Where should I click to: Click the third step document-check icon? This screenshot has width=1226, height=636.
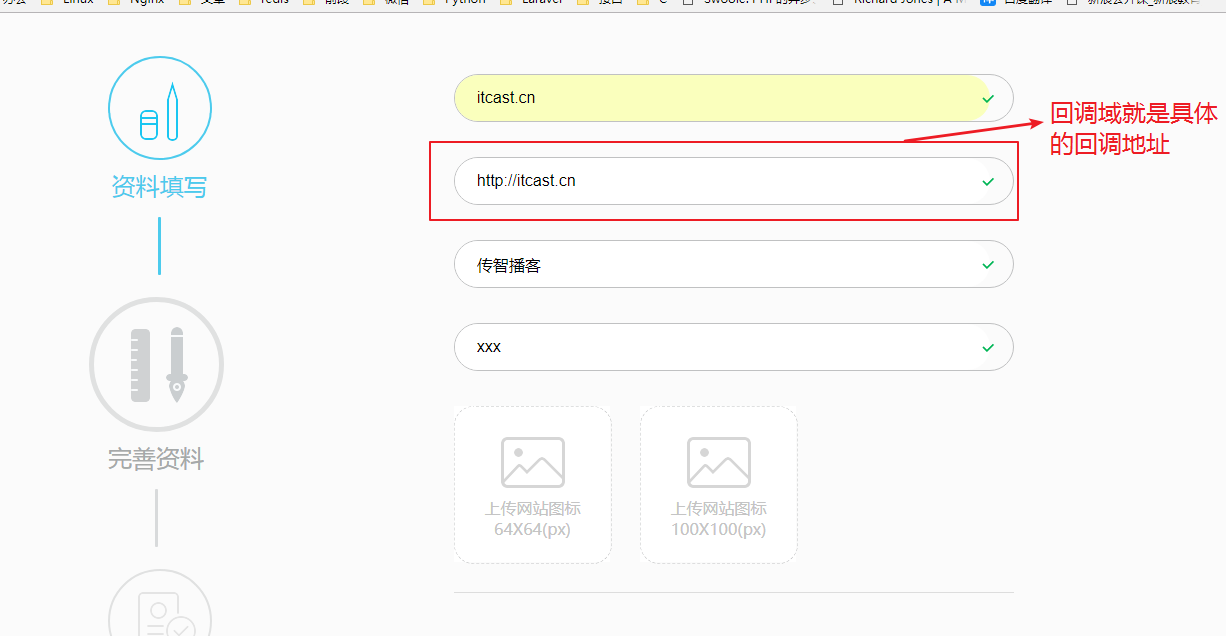(160, 612)
